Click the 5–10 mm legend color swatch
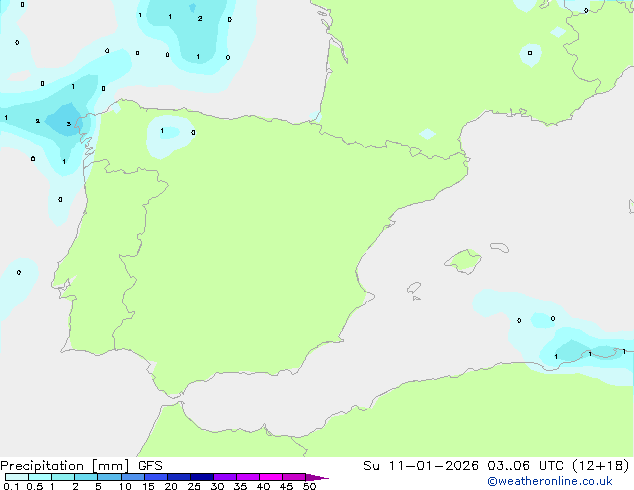The height and width of the screenshot is (490, 634). click(109, 477)
